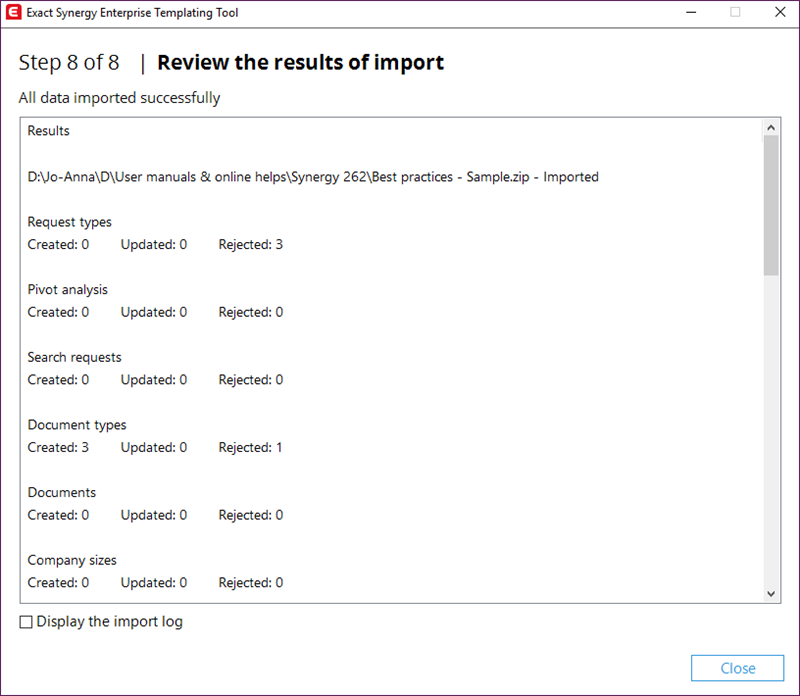Select the imported Sample.zip file path line
The height and width of the screenshot is (696, 800).
point(313,177)
